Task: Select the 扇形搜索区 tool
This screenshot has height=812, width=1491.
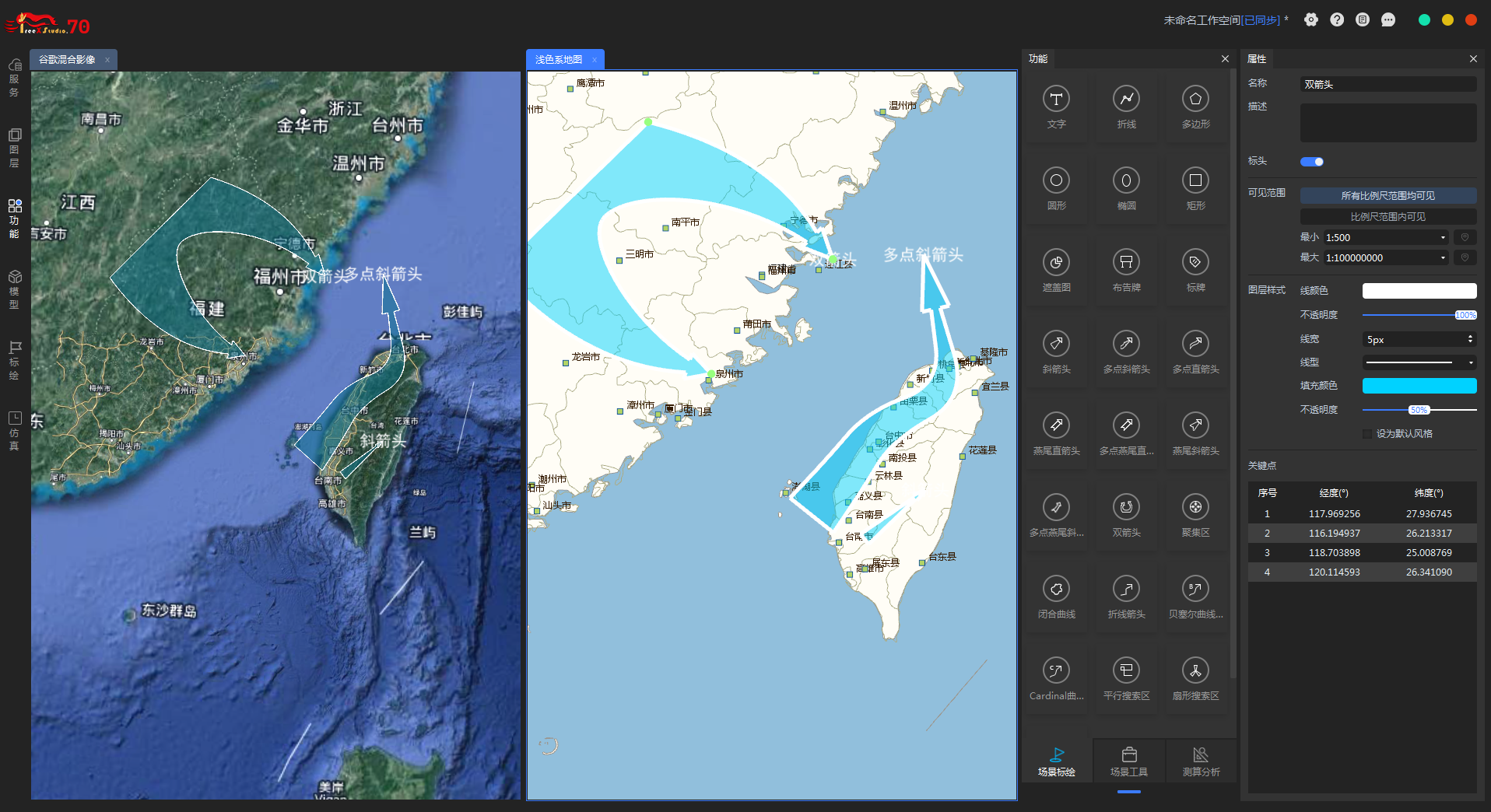Action: pos(1195,678)
